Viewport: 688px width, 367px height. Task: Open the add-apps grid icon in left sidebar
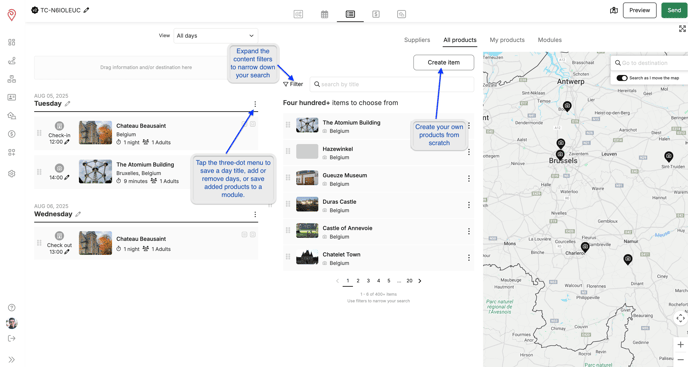tap(12, 152)
